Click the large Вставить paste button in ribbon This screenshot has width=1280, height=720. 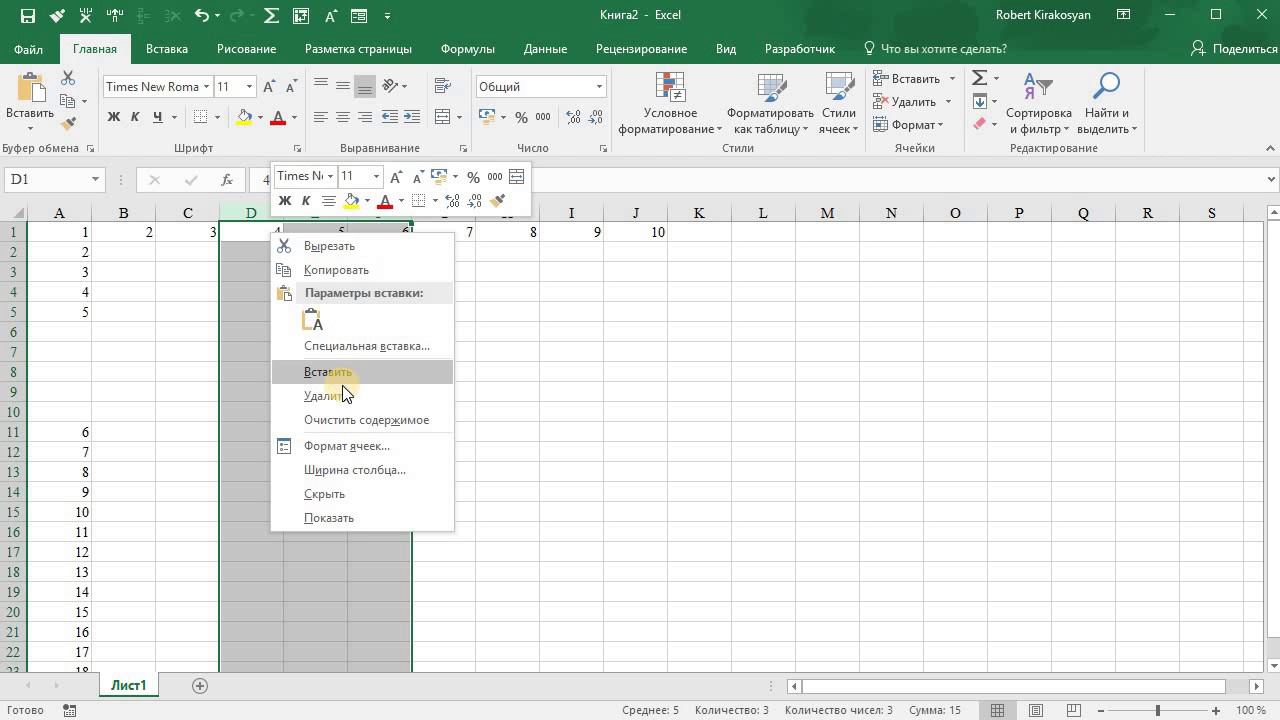[30, 103]
